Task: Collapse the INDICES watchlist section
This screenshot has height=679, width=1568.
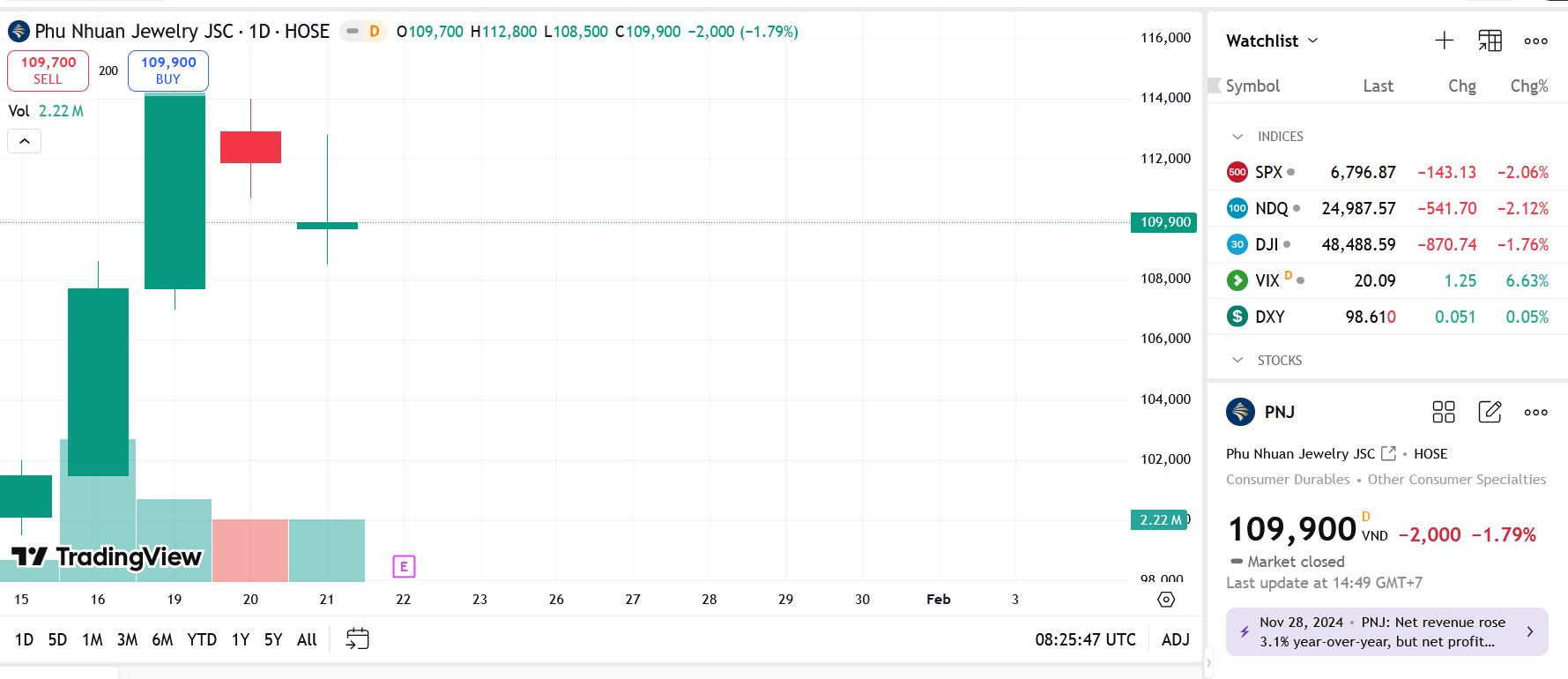Action: click(1237, 137)
